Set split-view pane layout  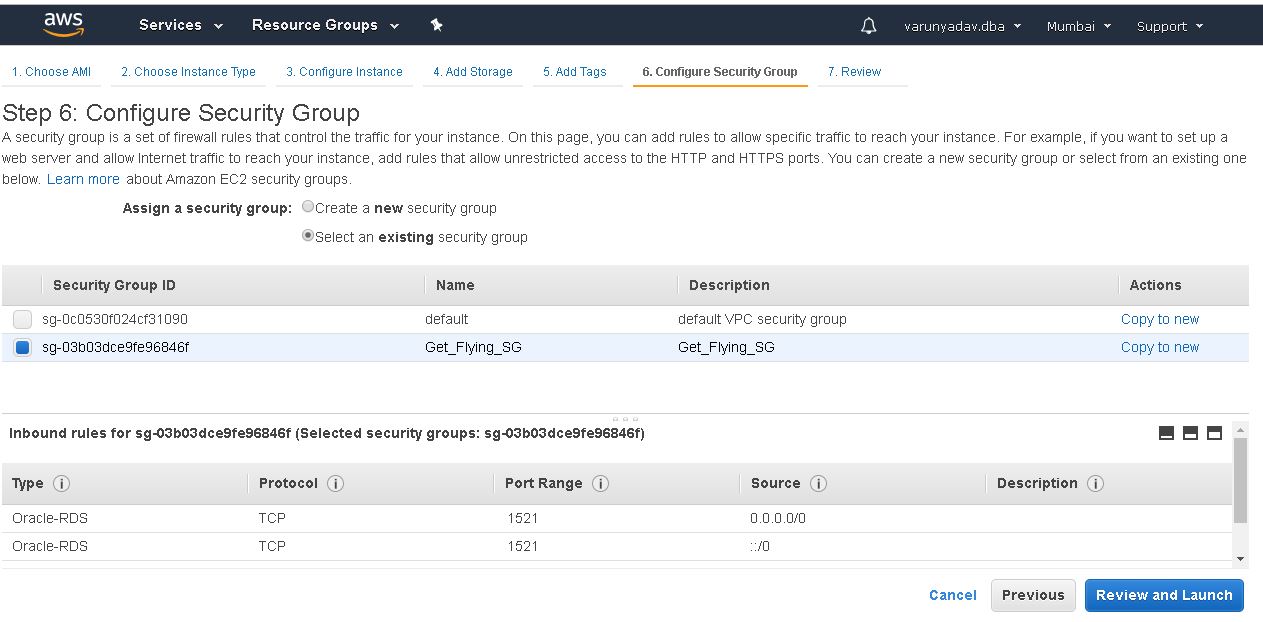point(1189,432)
